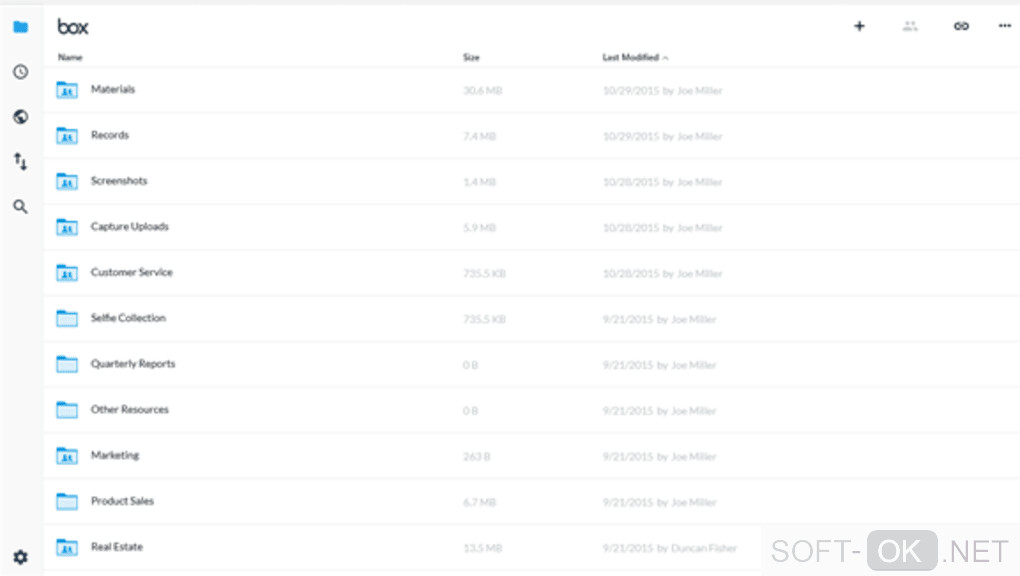Open the Real Estate folder
This screenshot has width=1020, height=576.
tap(117, 547)
